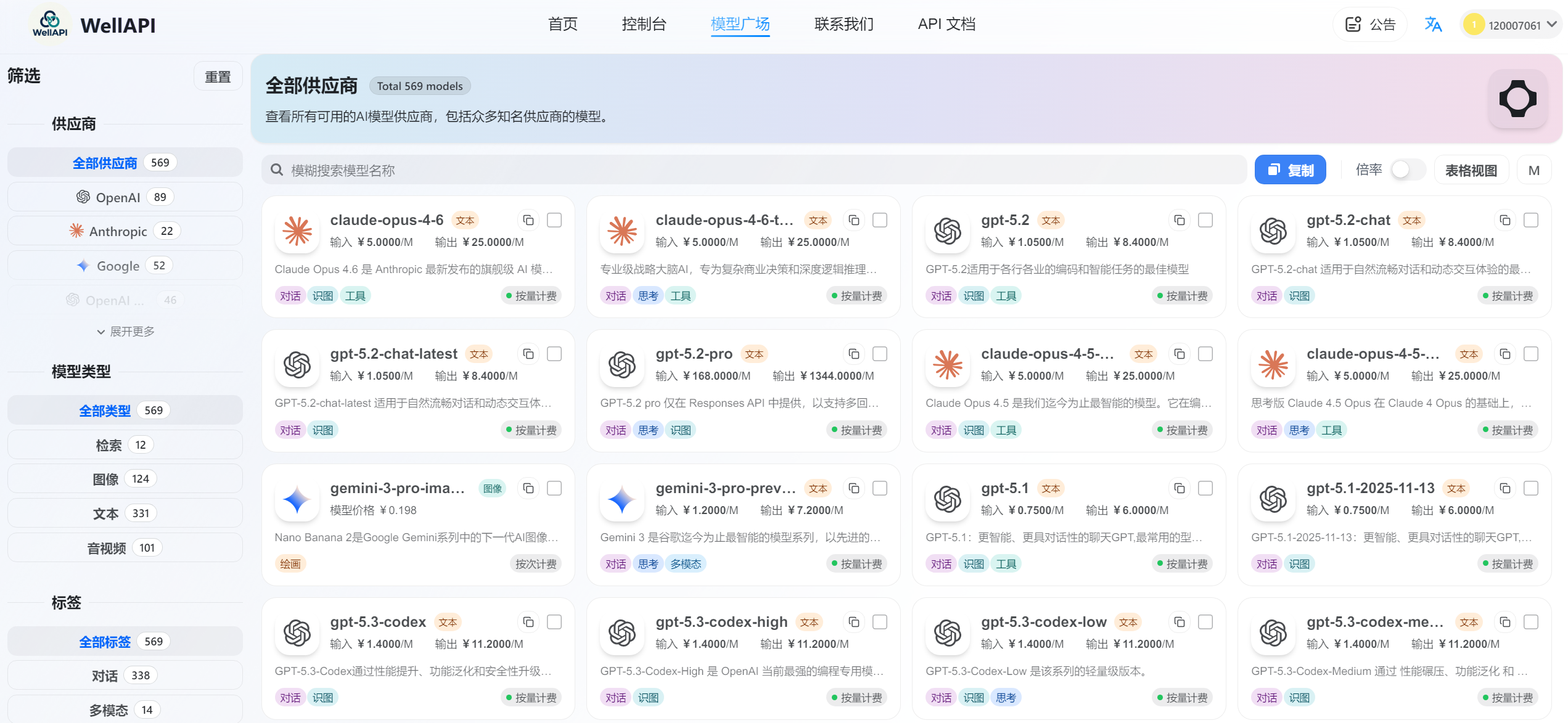
Task: Check the gpt-5.2 model checkbox
Action: click(1205, 220)
